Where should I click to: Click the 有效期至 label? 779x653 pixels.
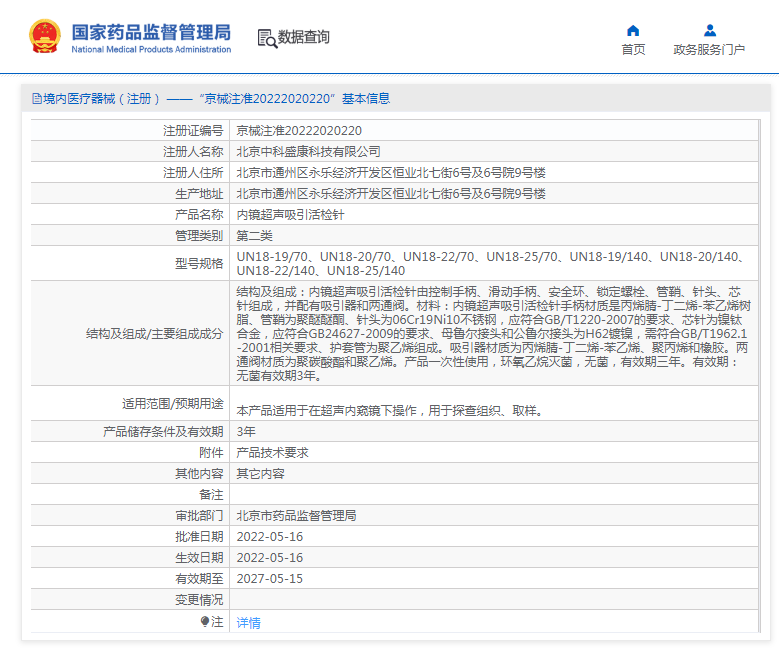(199, 578)
